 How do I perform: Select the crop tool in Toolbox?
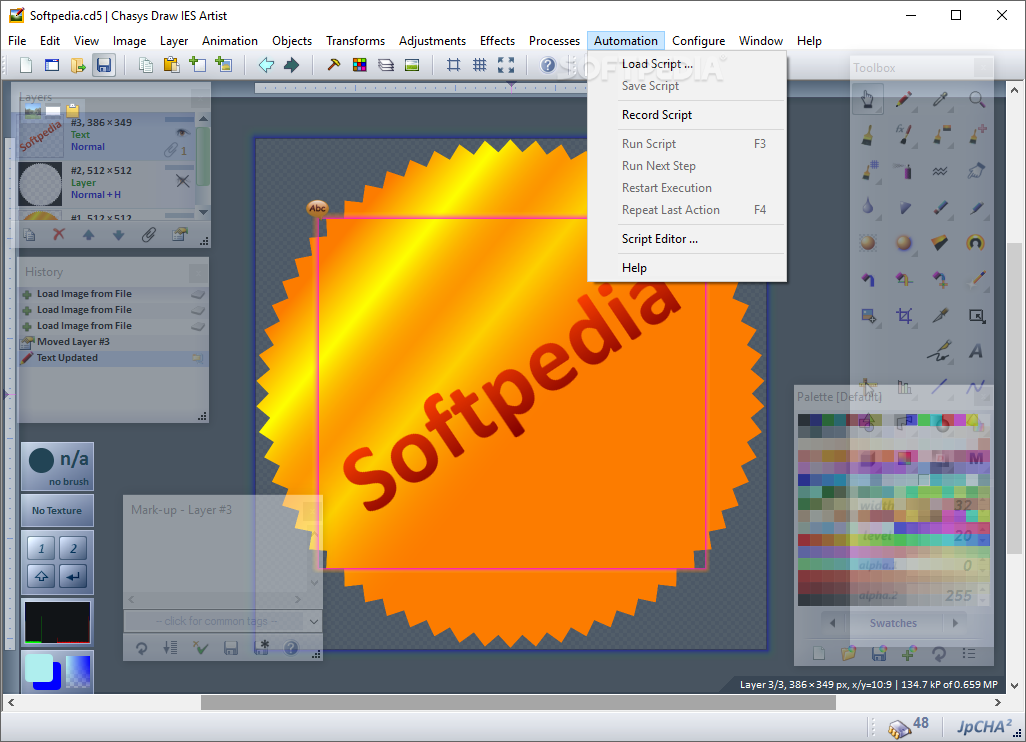tap(904, 316)
